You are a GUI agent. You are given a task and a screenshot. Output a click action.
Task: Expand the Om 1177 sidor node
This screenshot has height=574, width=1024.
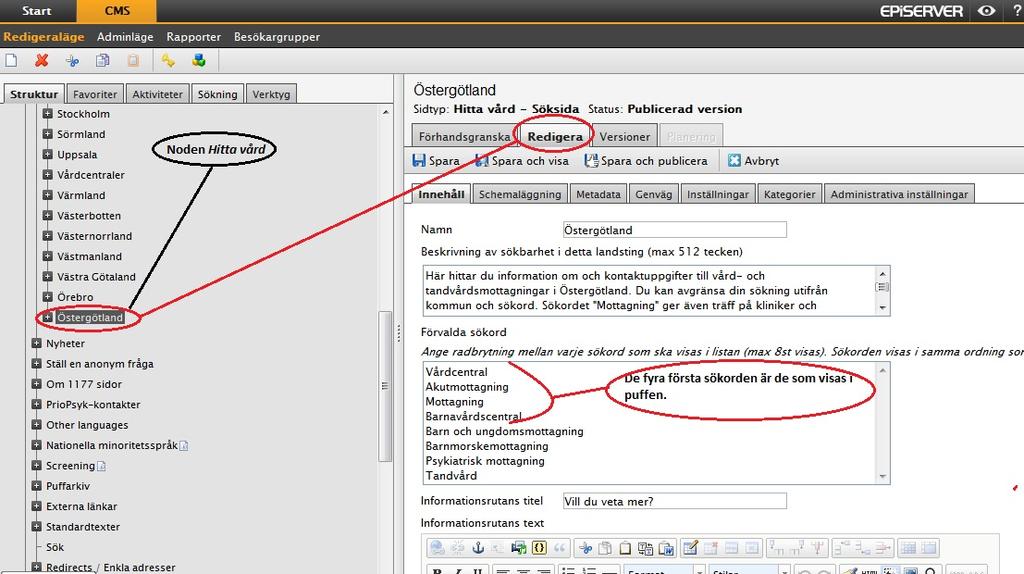(37, 383)
